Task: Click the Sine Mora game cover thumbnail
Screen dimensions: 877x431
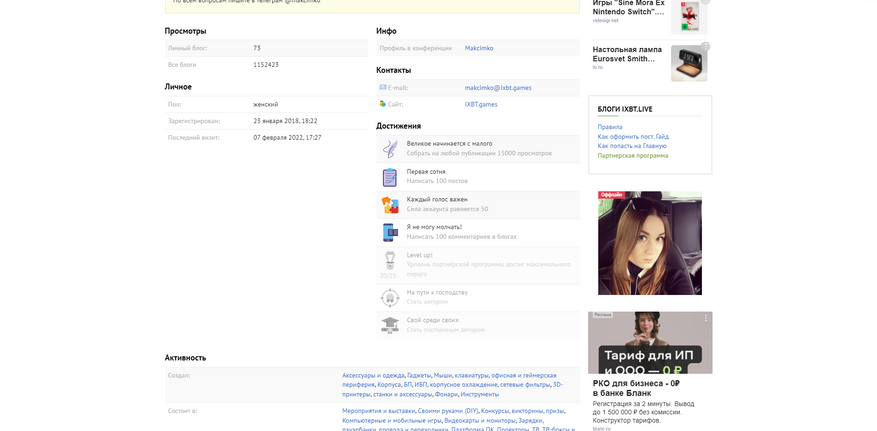Action: [x=689, y=16]
